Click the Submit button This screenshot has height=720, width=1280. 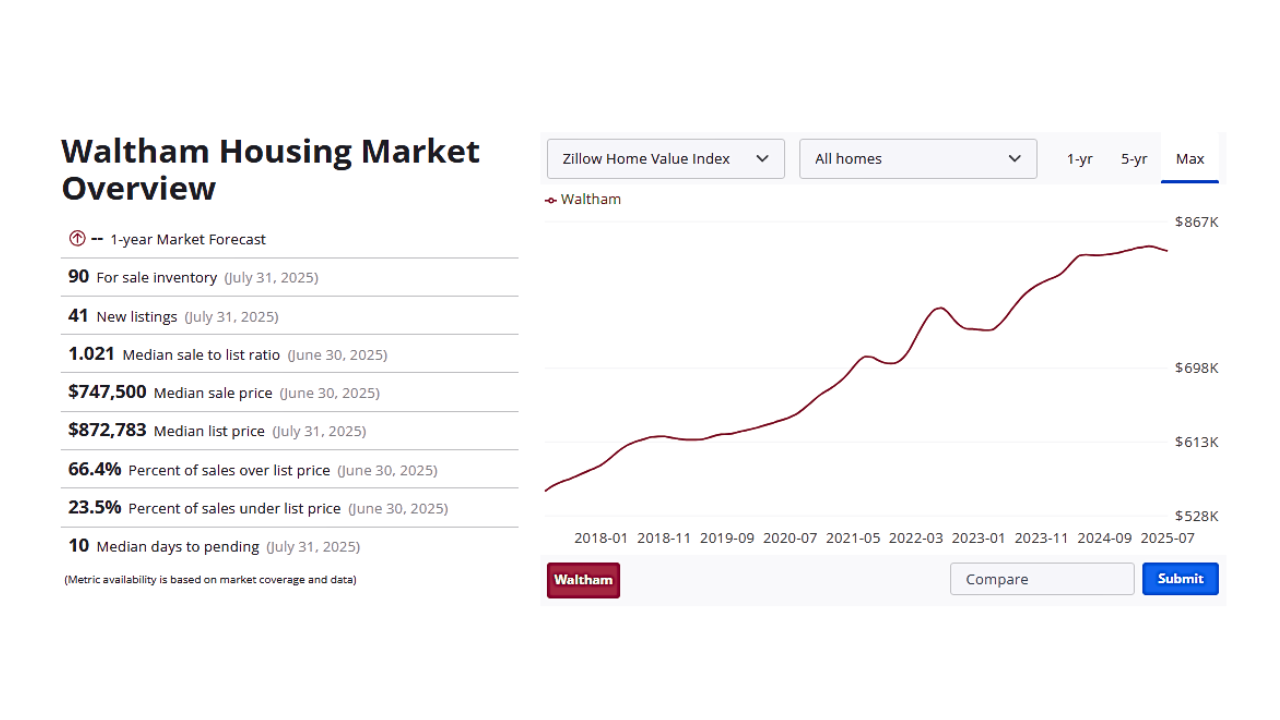point(1180,579)
